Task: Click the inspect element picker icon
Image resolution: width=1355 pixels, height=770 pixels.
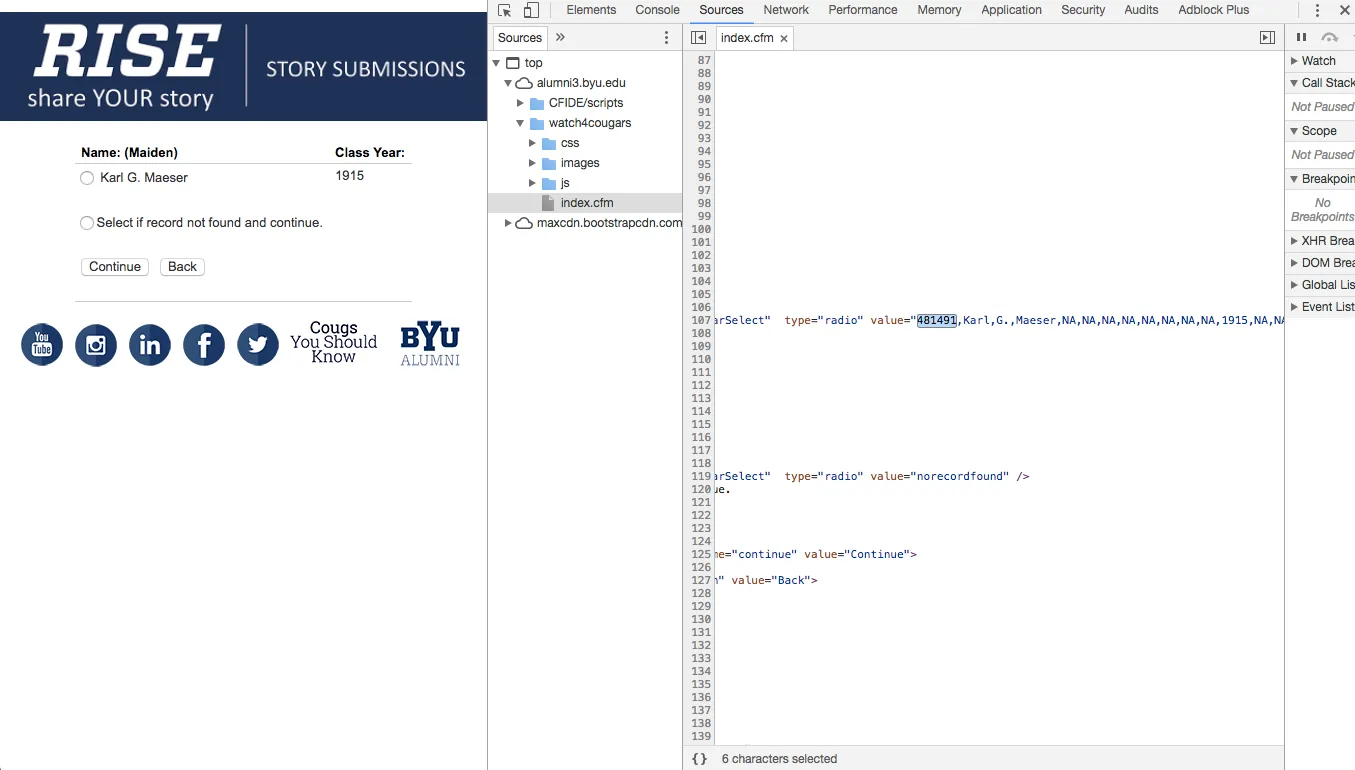Action: coord(505,10)
